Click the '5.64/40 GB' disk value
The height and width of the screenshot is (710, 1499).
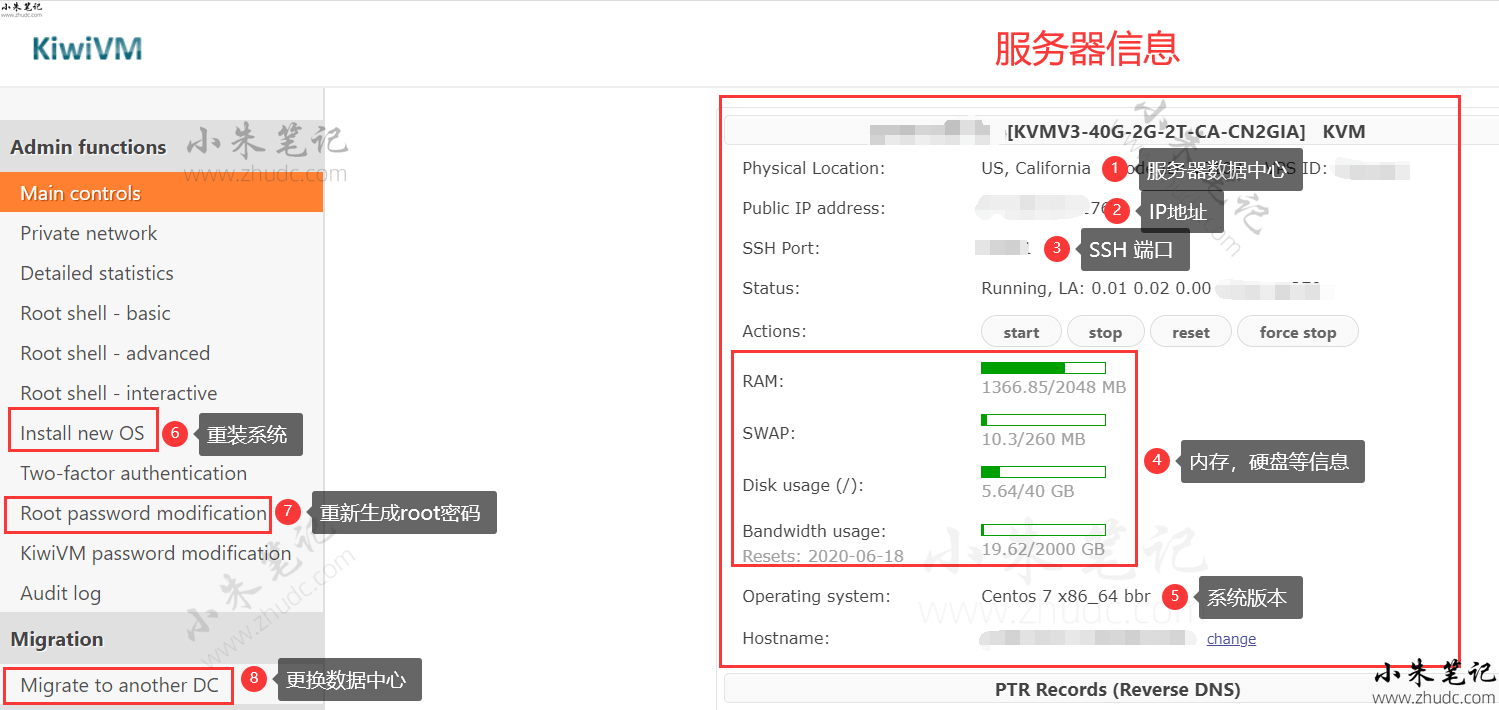pos(1028,491)
